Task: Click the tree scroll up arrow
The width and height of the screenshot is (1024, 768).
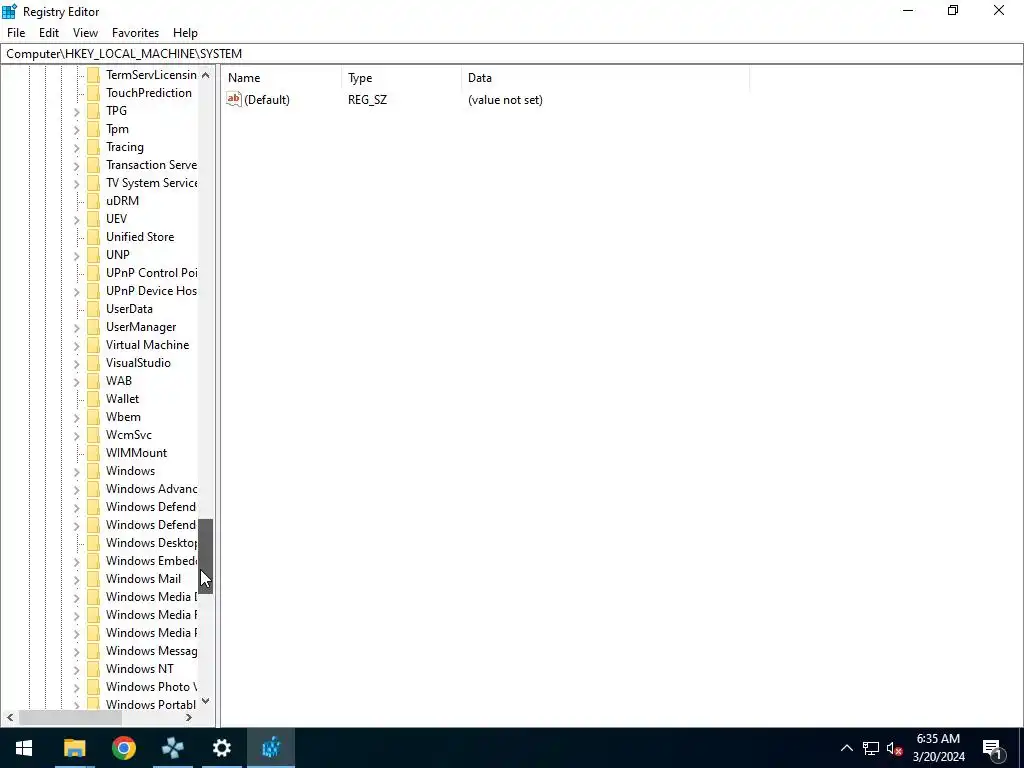Action: point(206,74)
